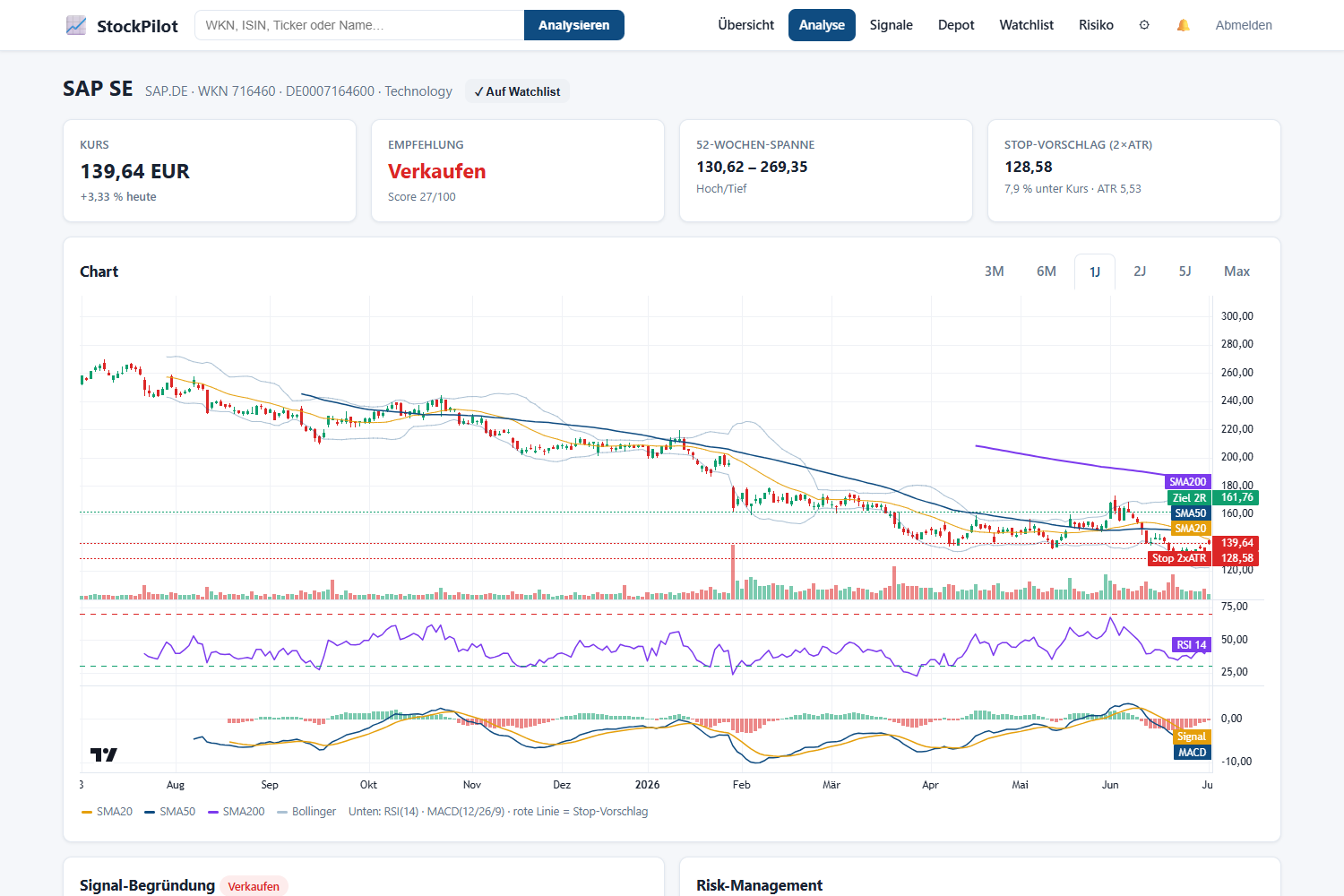Navigate to Watchlist in the top bar
The width and height of the screenshot is (1344, 896).
tap(1027, 25)
